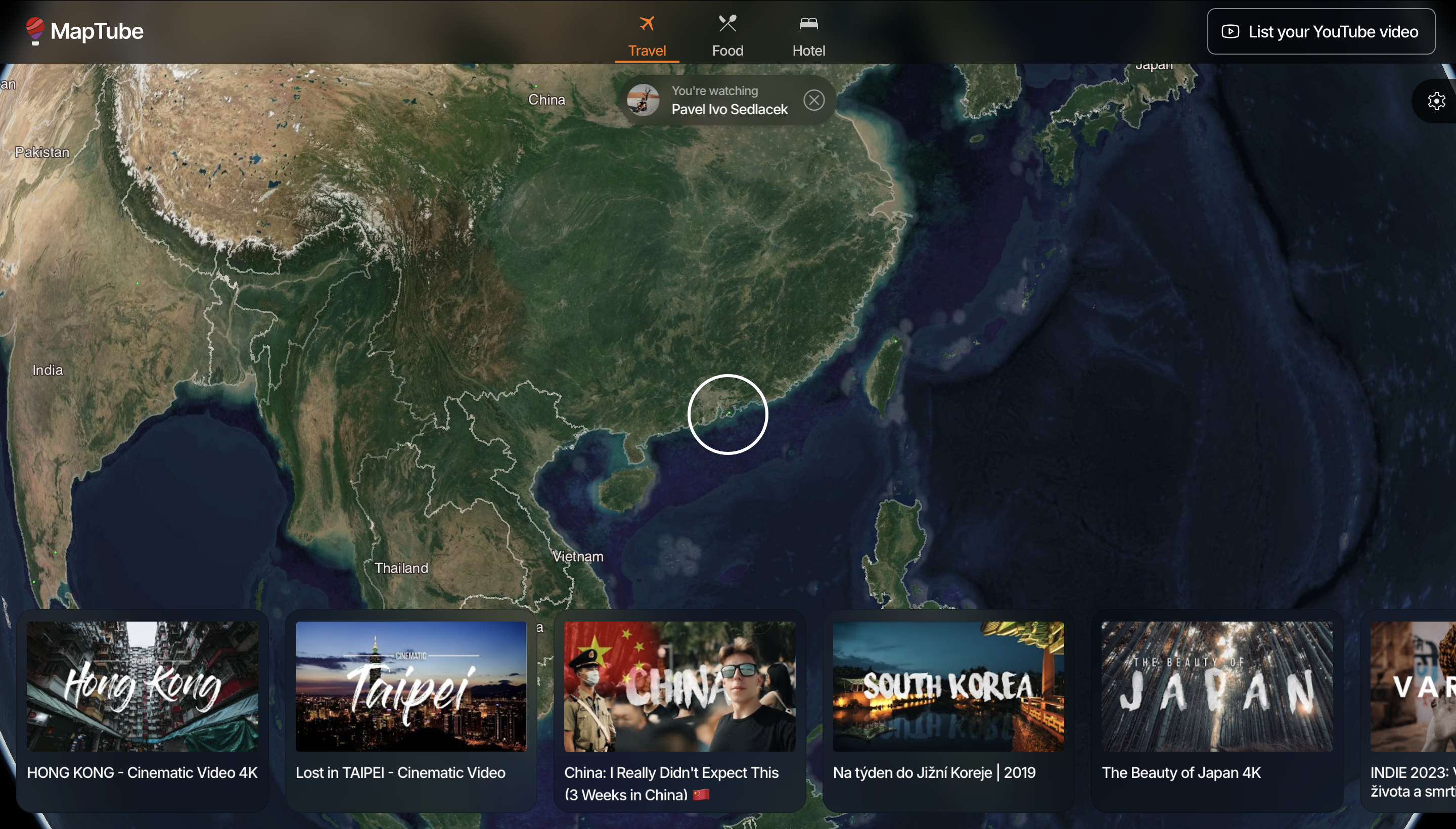Viewport: 1456px width, 829px height.
Task: Dismiss the You're watching banner
Action: point(814,100)
